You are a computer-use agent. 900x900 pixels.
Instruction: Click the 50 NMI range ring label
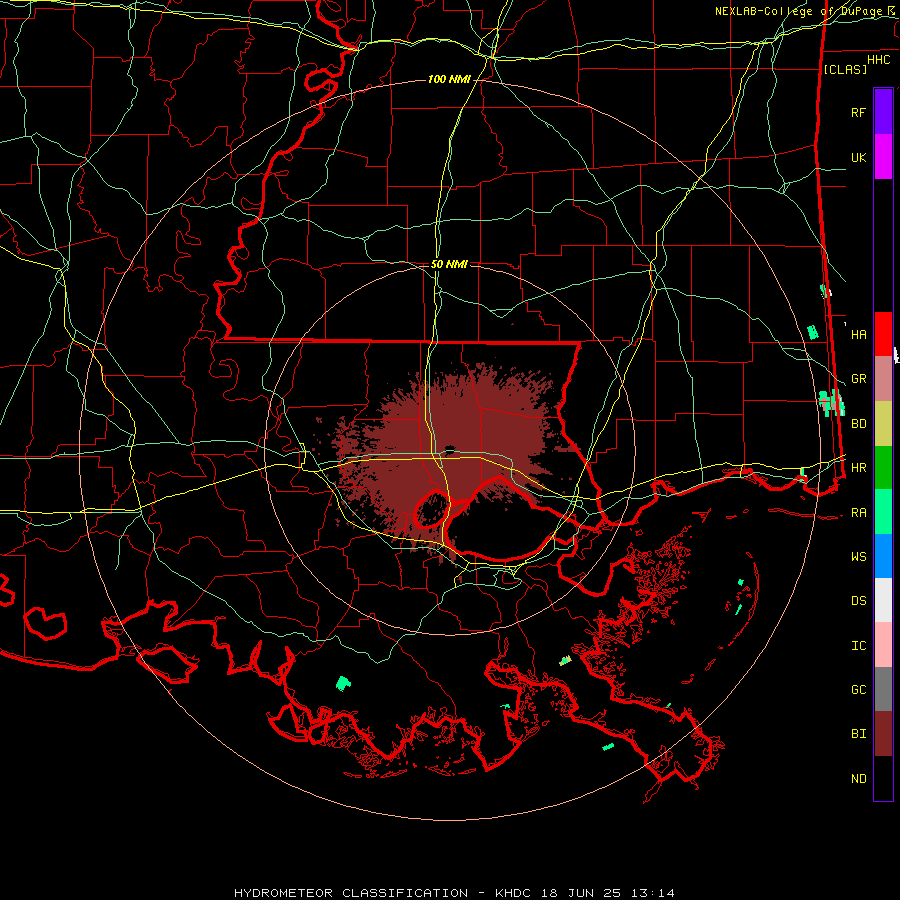coord(449,264)
